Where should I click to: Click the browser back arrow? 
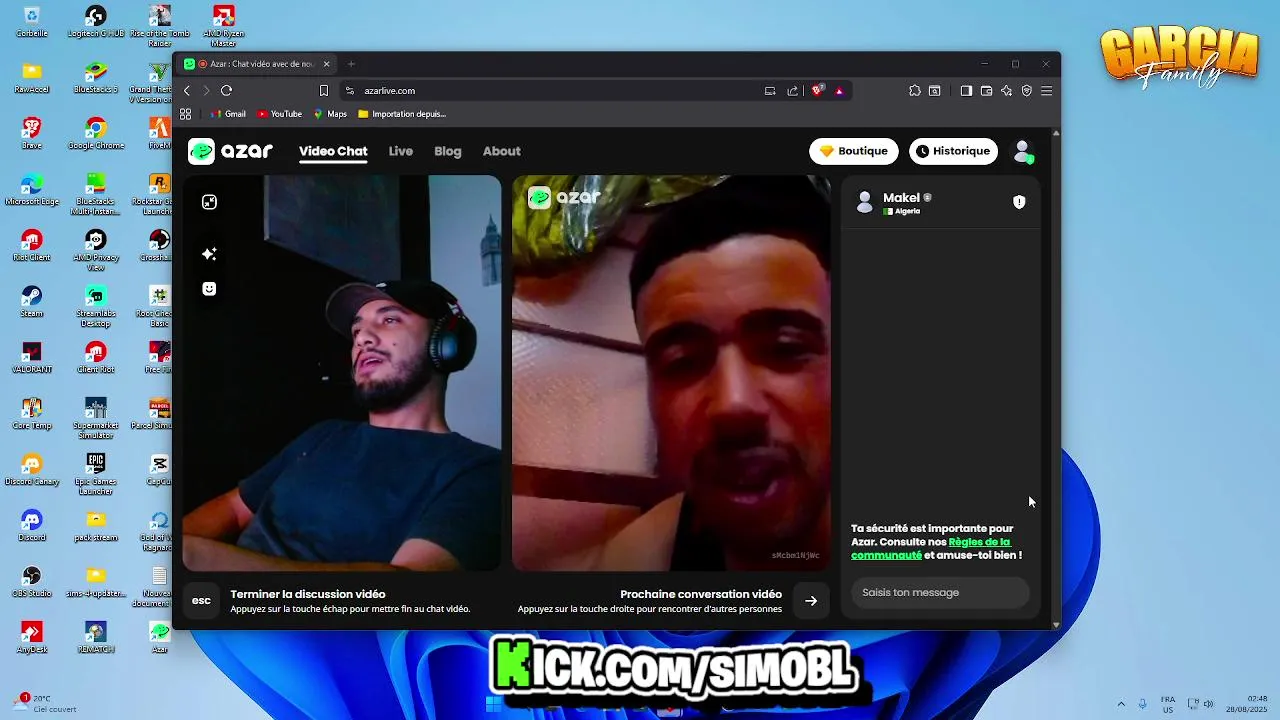(x=187, y=90)
